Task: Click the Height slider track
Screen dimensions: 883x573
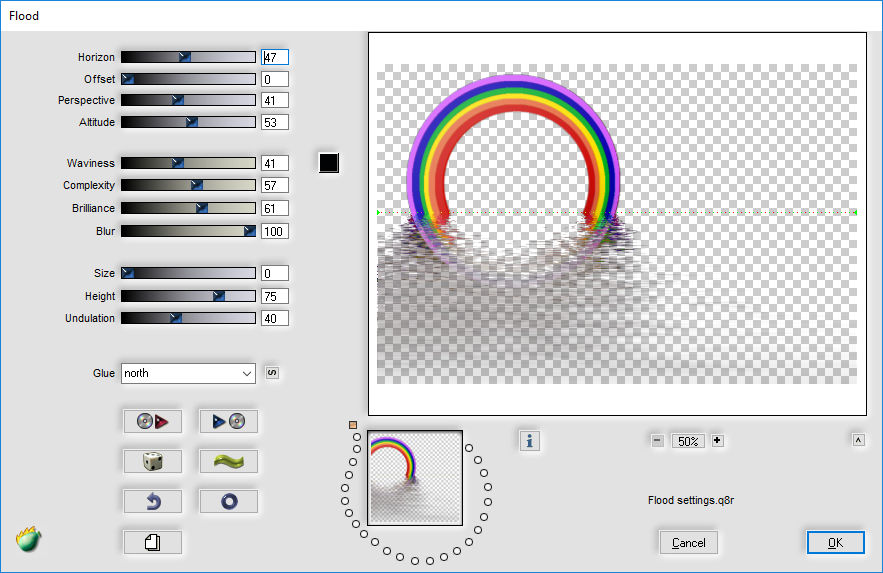Action: (x=188, y=296)
